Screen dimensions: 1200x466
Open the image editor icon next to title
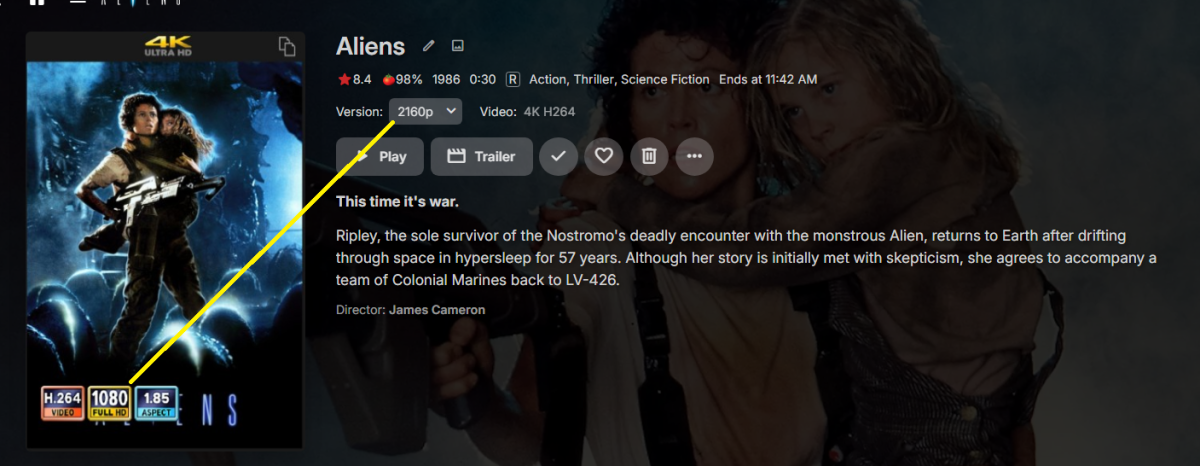point(458,46)
